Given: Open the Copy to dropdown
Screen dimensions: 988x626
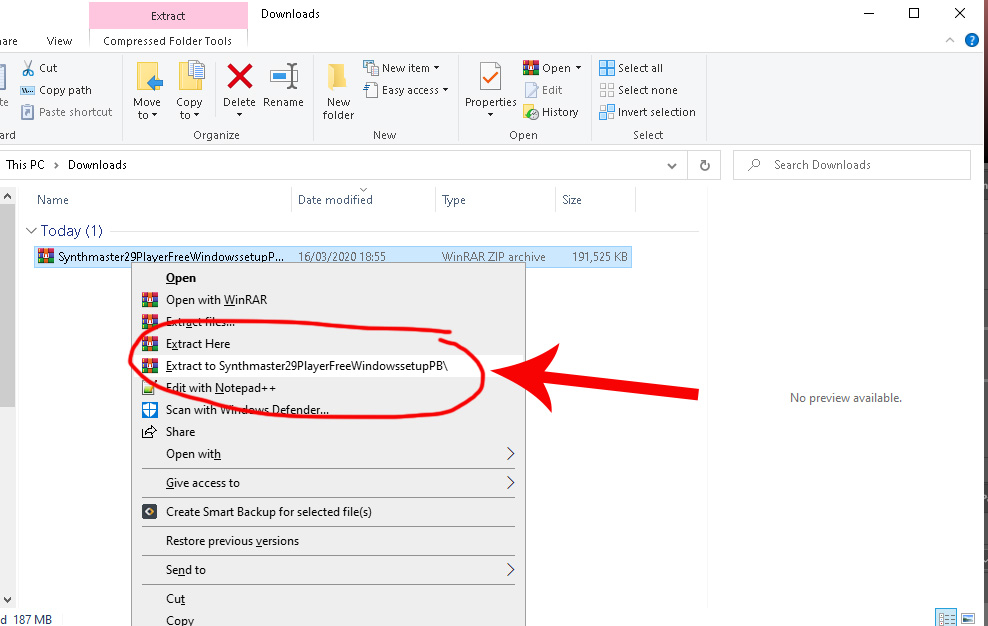Looking at the screenshot, I should (189, 90).
